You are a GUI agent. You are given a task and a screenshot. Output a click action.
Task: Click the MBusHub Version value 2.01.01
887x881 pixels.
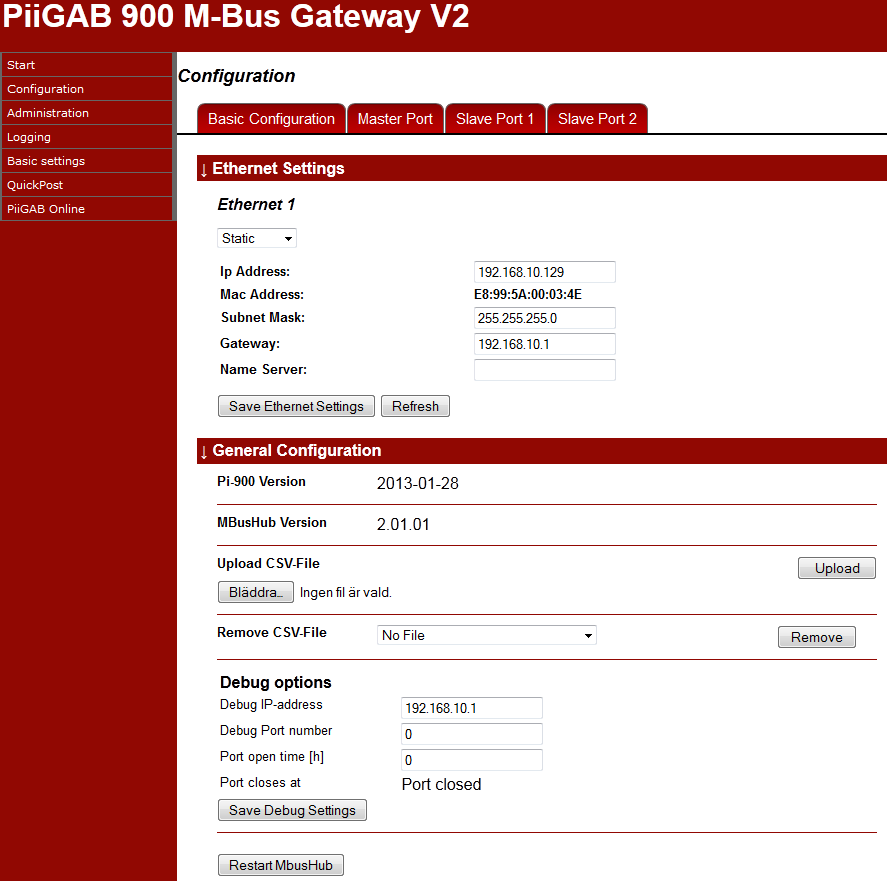click(x=403, y=525)
